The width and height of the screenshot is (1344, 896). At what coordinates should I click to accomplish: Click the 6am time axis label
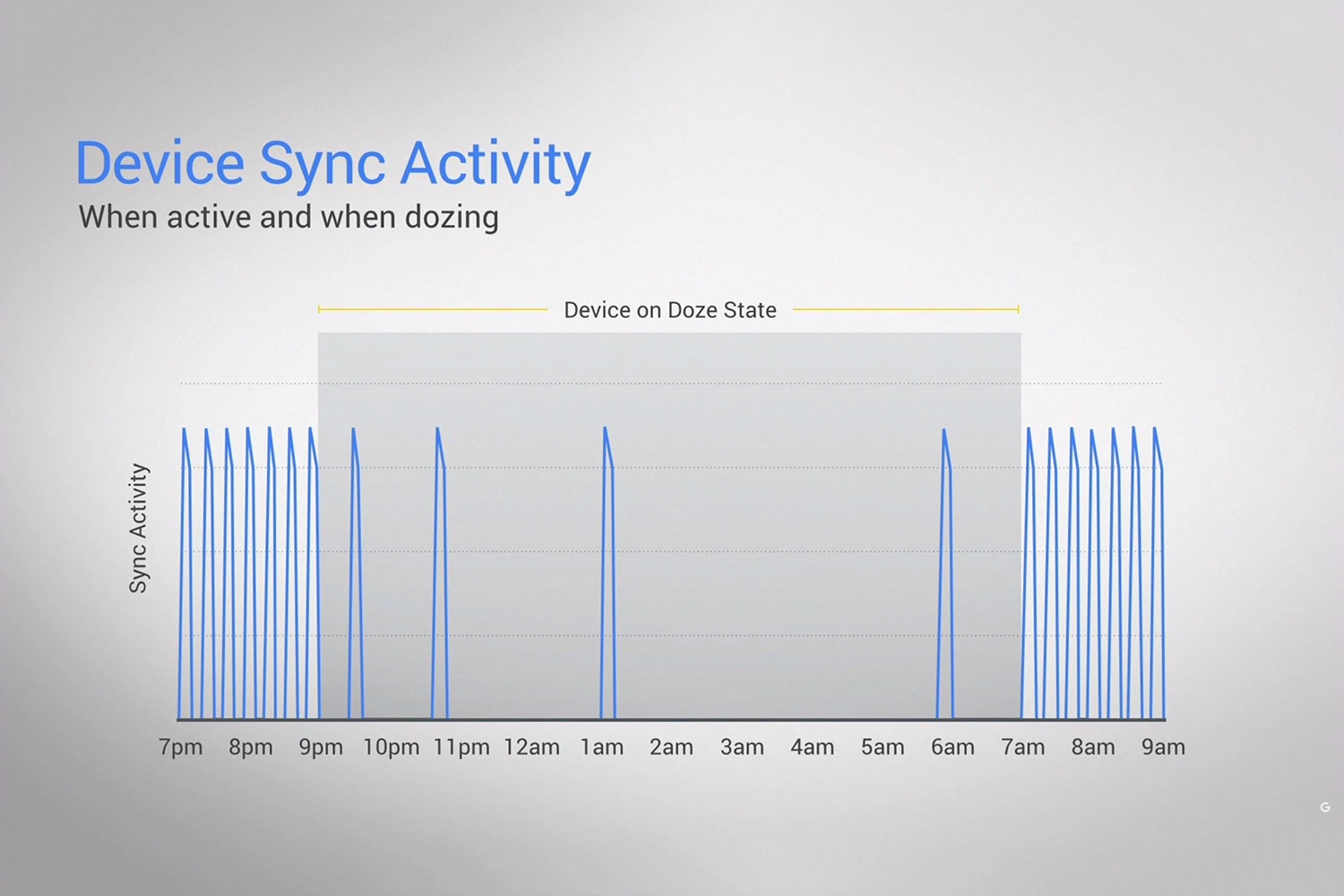(952, 747)
